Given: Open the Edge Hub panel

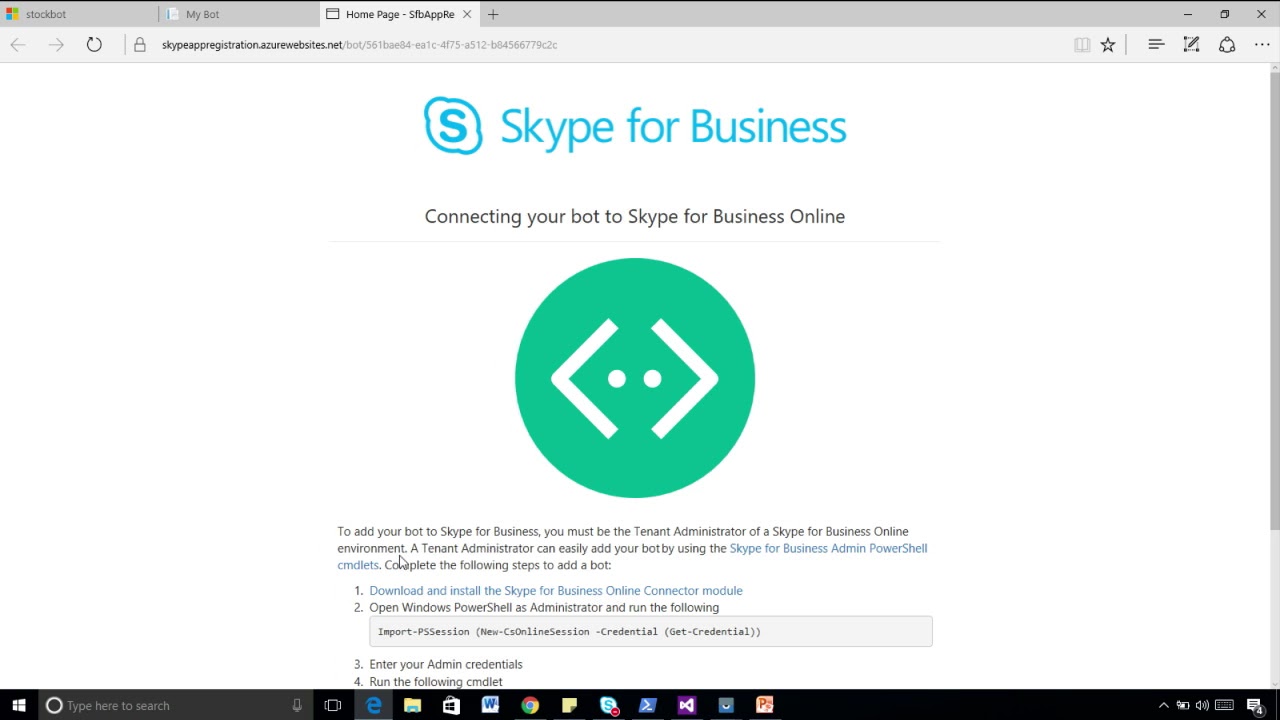Looking at the screenshot, I should [1156, 45].
